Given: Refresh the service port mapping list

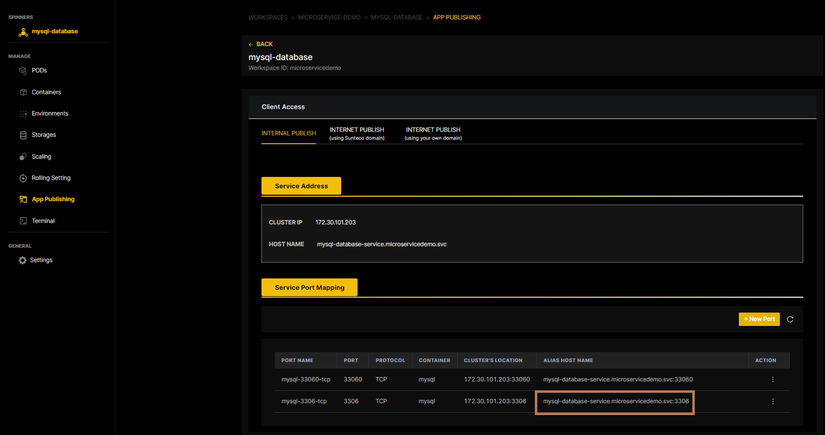Looking at the screenshot, I should [x=790, y=319].
